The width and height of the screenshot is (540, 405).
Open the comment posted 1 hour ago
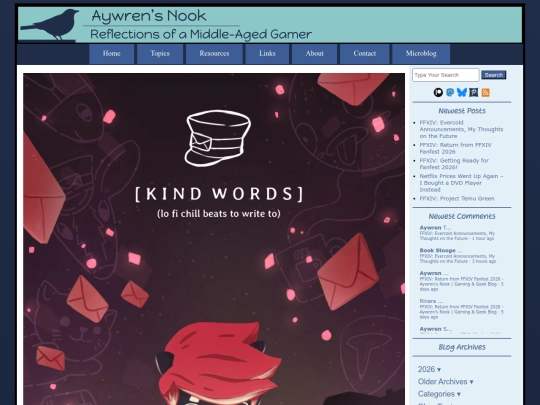(457, 236)
